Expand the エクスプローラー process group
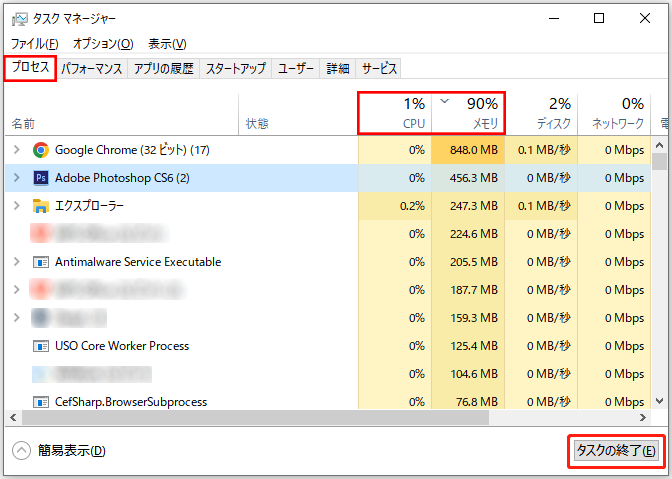 click(x=17, y=206)
